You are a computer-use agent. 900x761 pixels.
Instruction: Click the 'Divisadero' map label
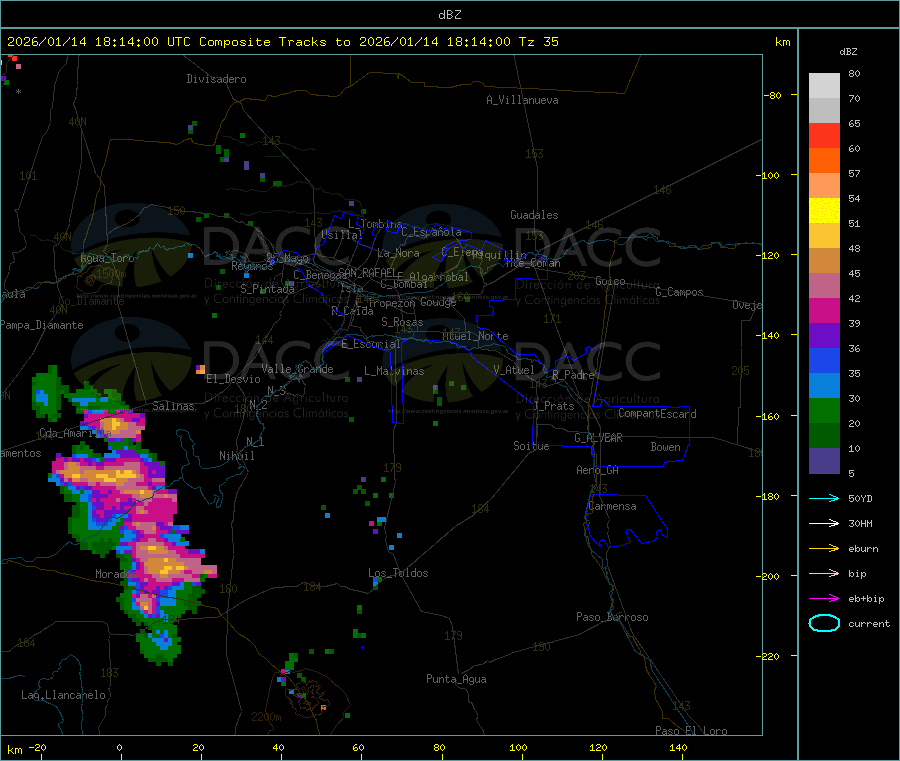click(216, 79)
